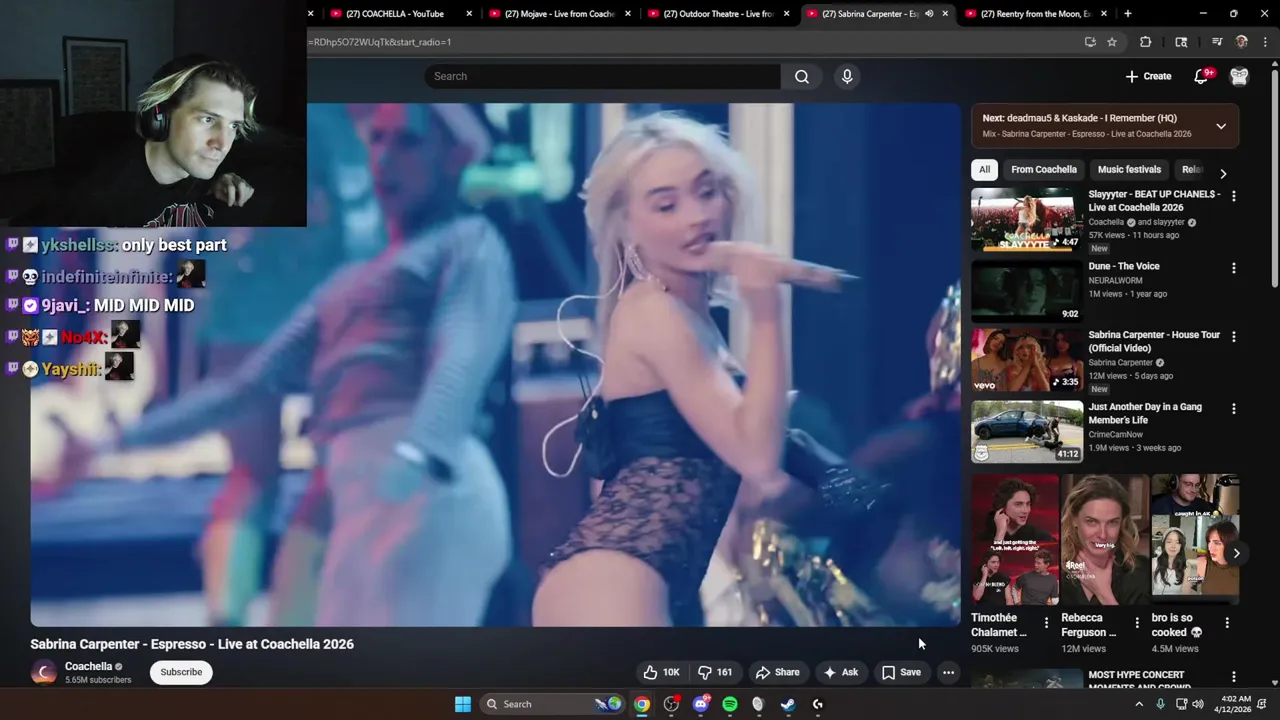Like the video (10K)
The width and height of the screenshot is (1280, 720).
[662, 672]
